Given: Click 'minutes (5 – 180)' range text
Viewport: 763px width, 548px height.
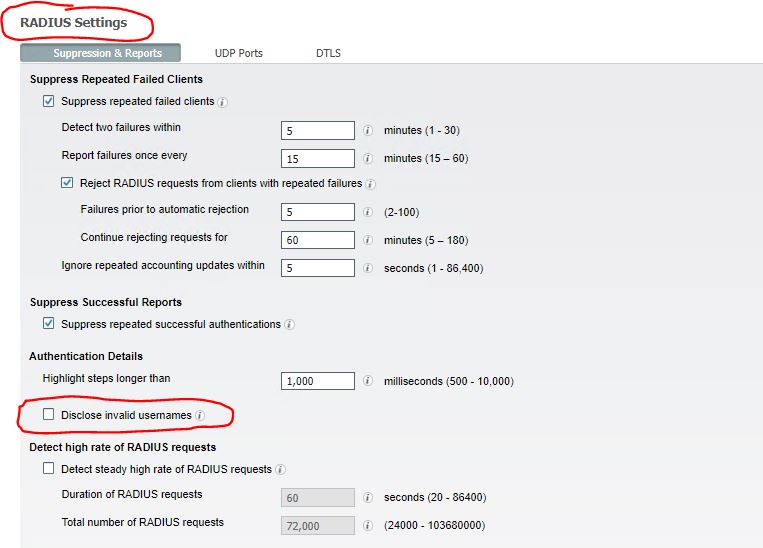Looking at the screenshot, I should pyautogui.click(x=426, y=240).
